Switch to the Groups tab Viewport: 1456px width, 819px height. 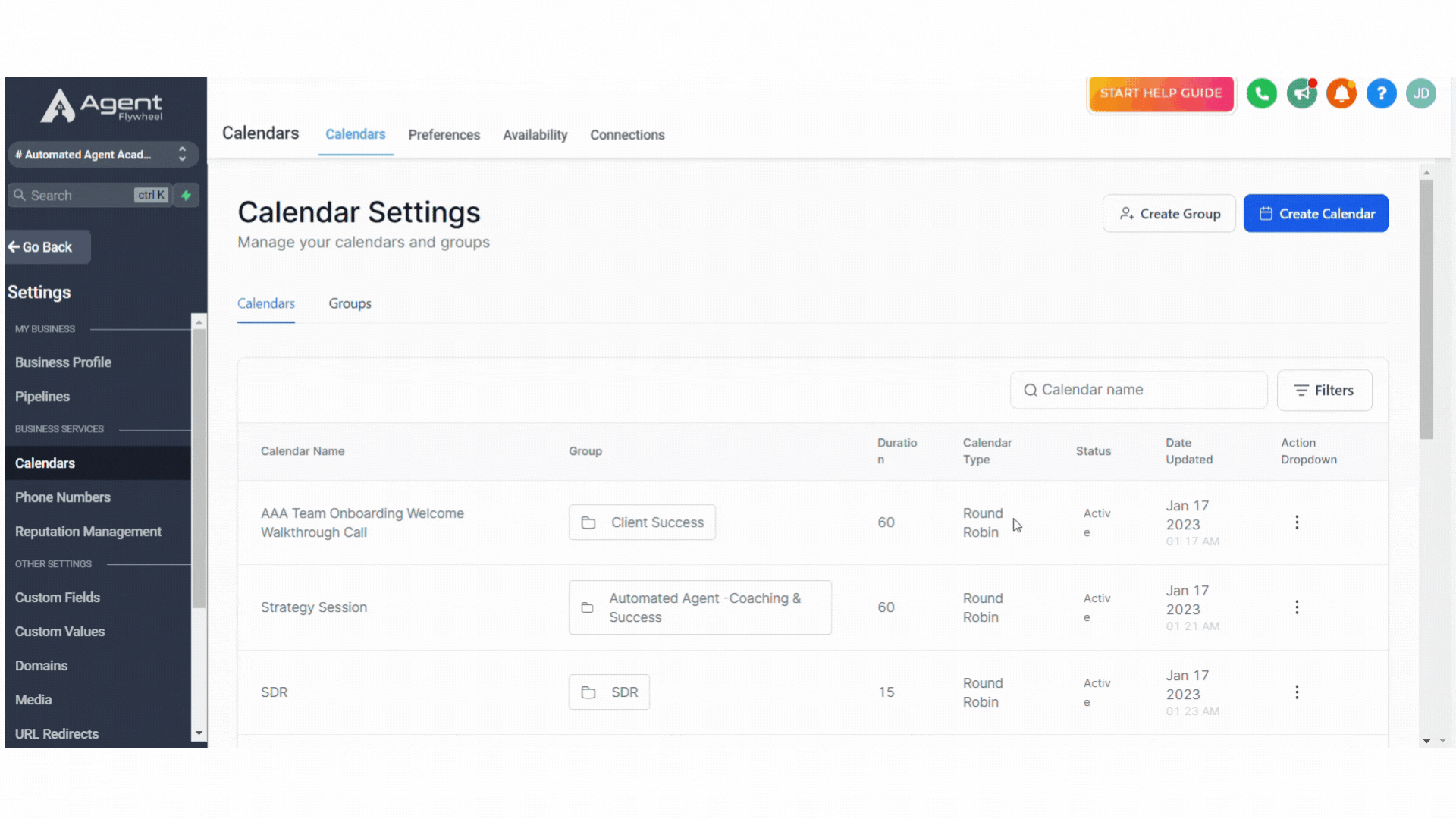point(350,303)
